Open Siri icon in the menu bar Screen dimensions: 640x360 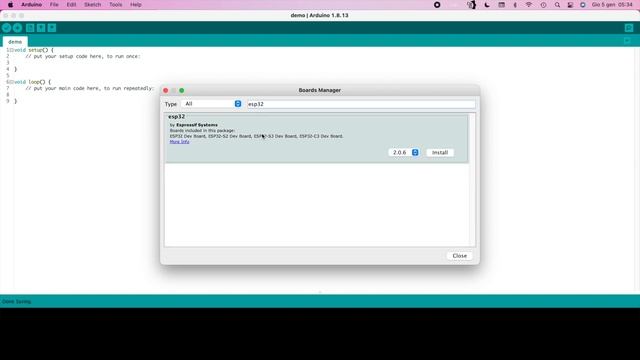coord(583,5)
